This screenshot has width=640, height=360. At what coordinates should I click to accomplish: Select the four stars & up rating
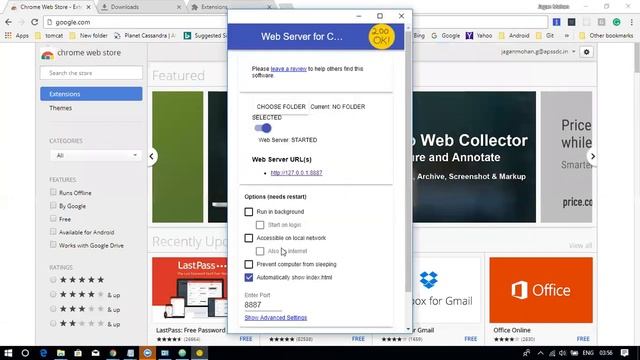click(53, 294)
